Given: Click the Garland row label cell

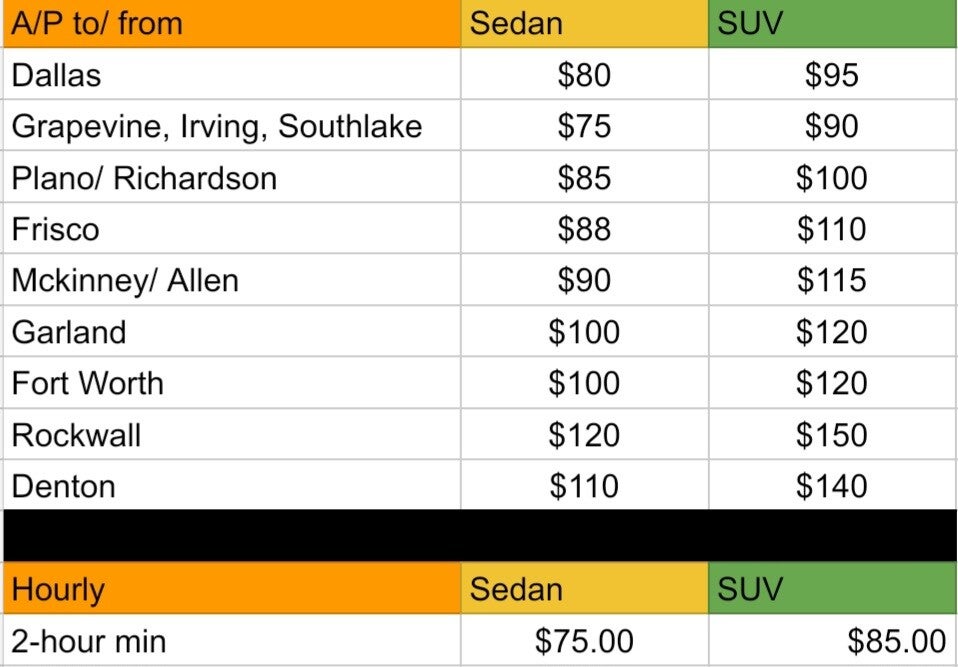Looking at the screenshot, I should 230,332.
